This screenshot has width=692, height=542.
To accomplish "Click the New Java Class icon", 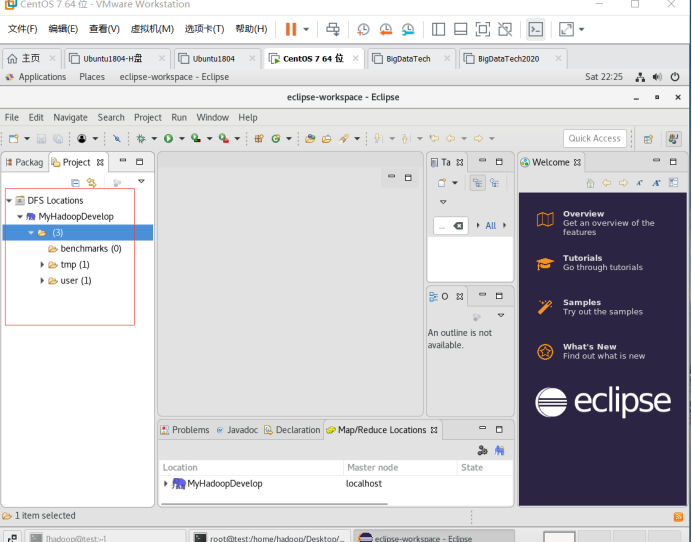I will tap(276, 139).
